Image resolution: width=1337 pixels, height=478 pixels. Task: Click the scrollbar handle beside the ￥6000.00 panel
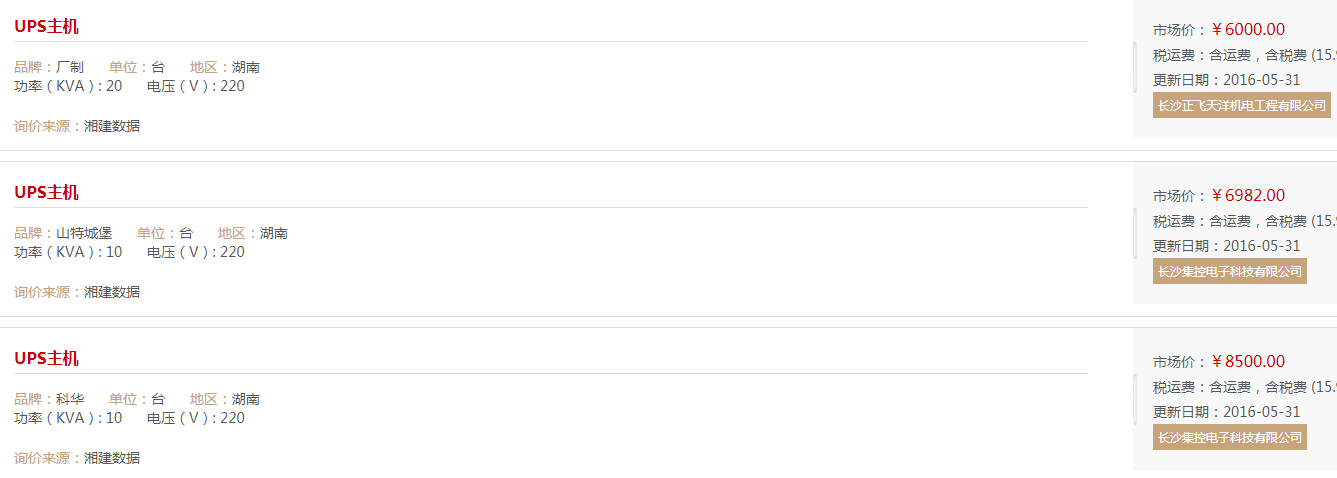coord(1135,67)
